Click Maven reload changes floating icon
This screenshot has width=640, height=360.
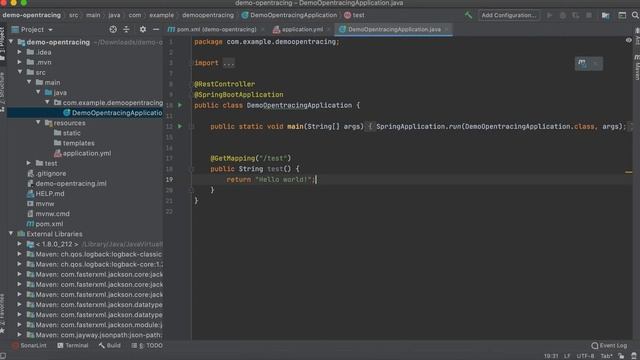point(582,63)
